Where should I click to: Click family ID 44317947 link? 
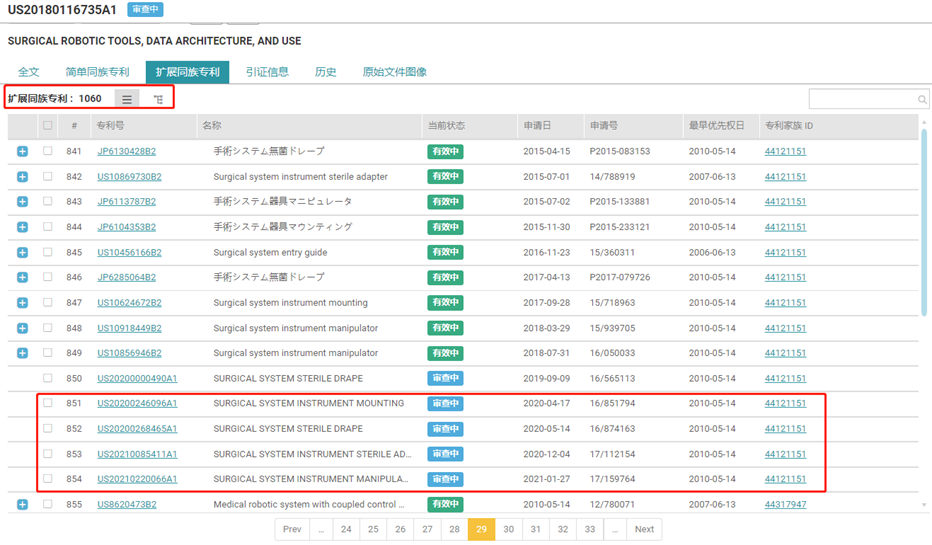785,505
